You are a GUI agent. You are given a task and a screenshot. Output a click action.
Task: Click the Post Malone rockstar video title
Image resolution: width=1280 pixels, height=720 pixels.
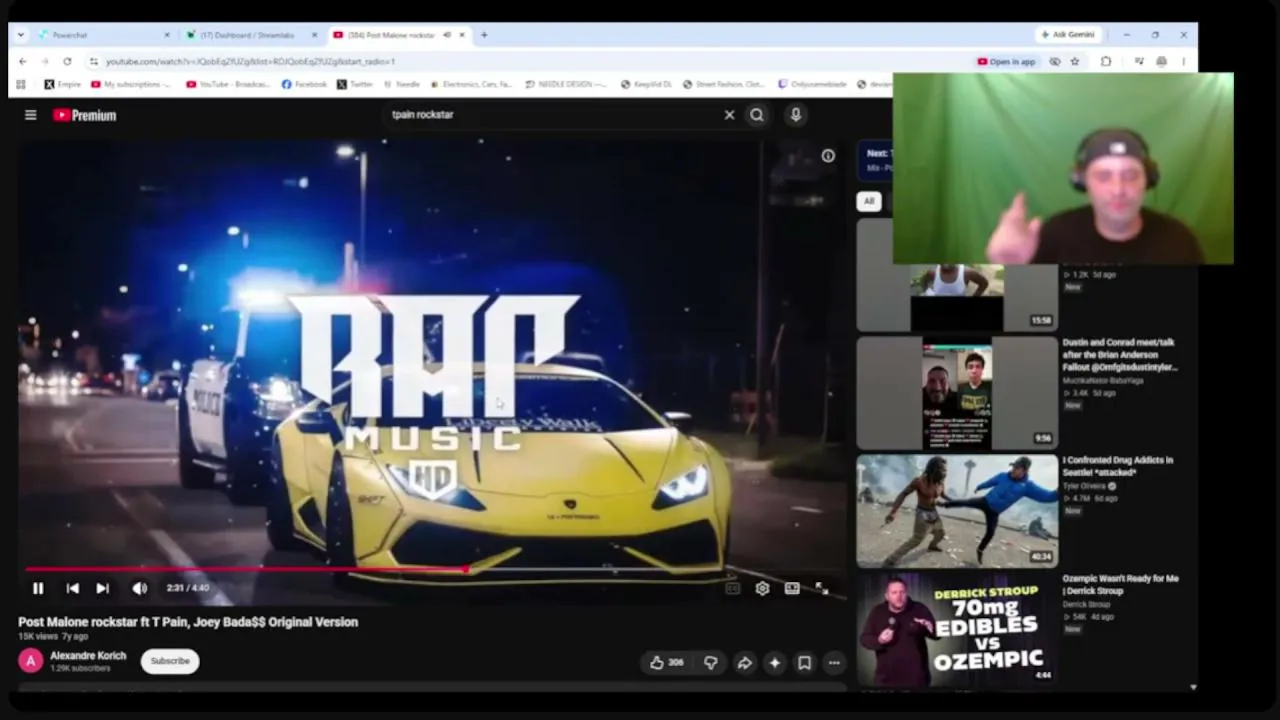188,622
